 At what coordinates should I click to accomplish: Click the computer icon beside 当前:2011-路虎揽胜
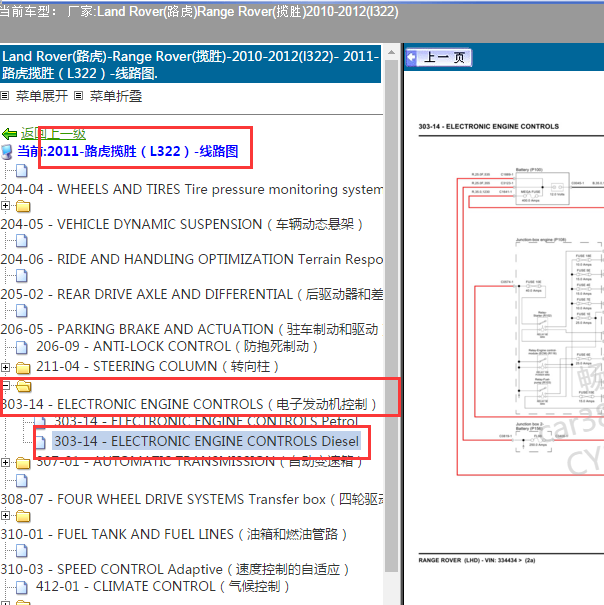click(7, 152)
